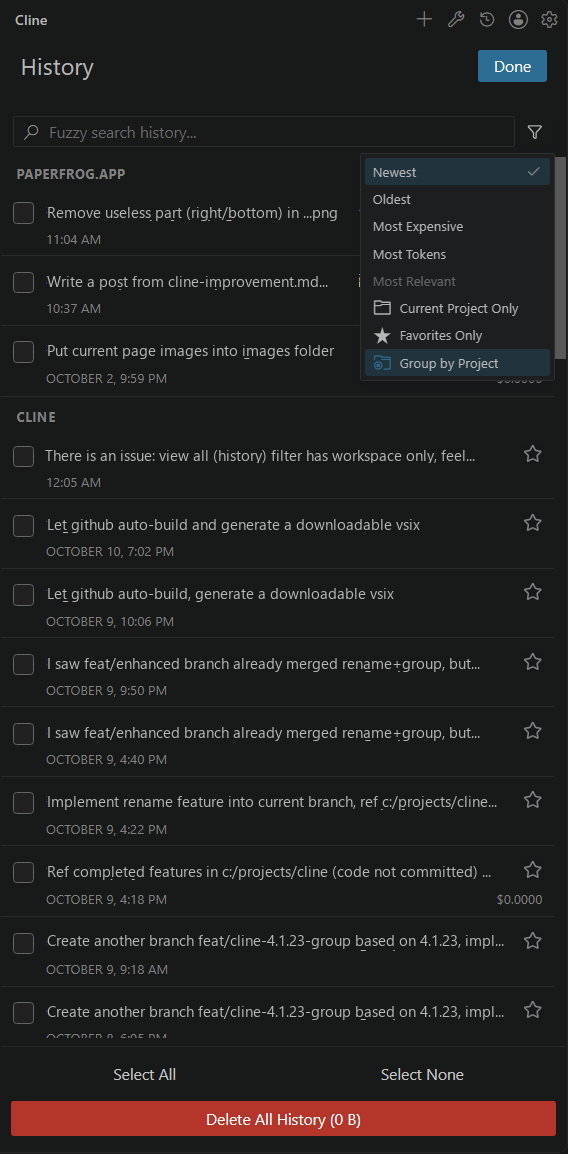This screenshot has width=568, height=1154.
Task: Open task "Let github auto-build, generate a downloadable vsix"
Action: pyautogui.click(x=220, y=594)
